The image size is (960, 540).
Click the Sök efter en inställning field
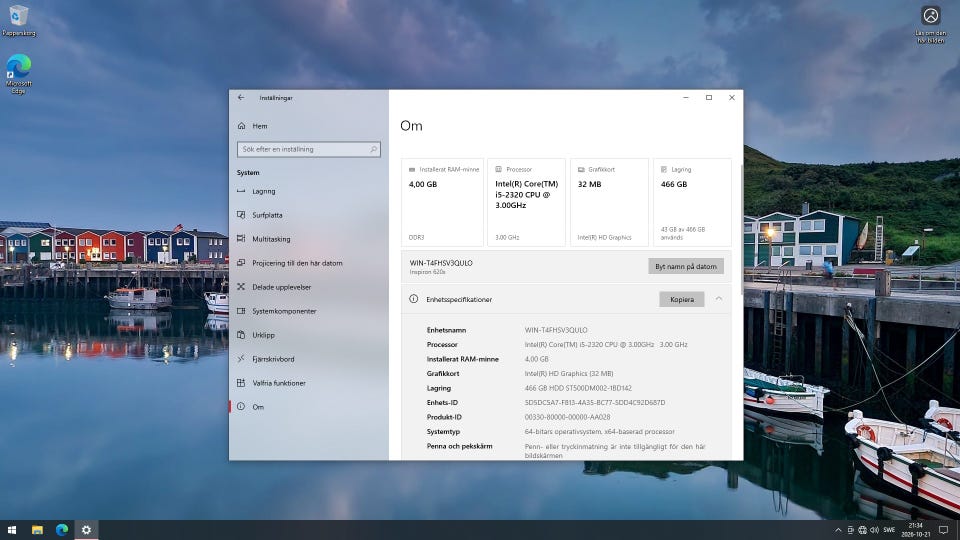tap(309, 149)
